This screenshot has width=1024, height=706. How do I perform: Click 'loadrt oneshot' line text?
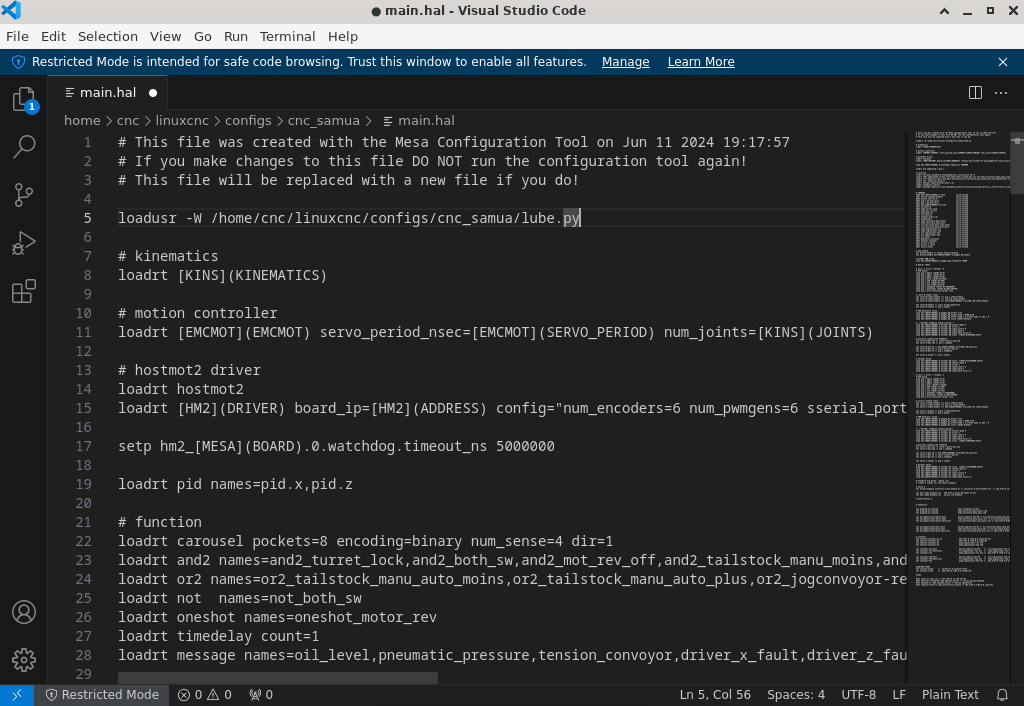(278, 617)
